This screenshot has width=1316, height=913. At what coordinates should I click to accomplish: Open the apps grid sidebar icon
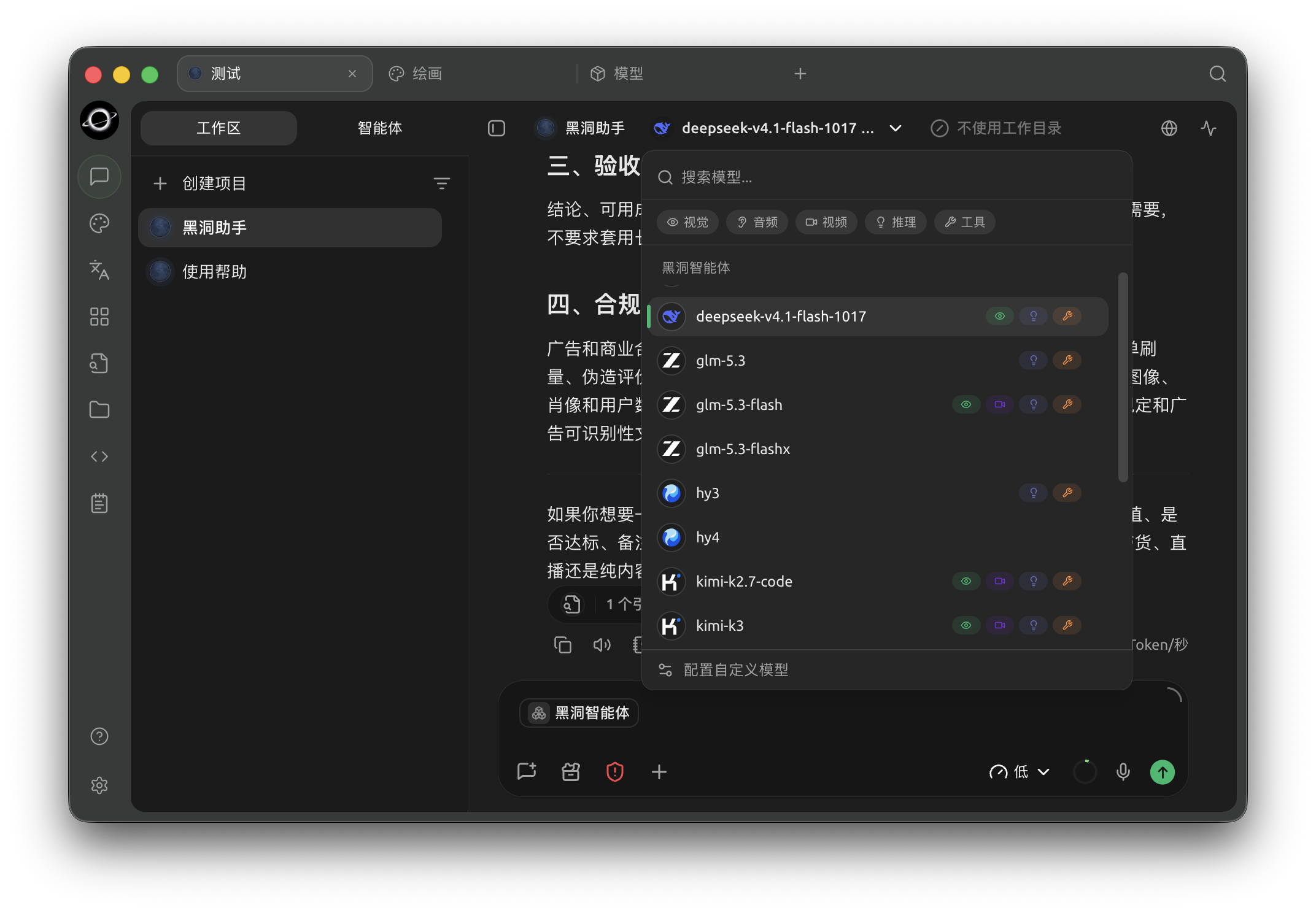(x=99, y=317)
